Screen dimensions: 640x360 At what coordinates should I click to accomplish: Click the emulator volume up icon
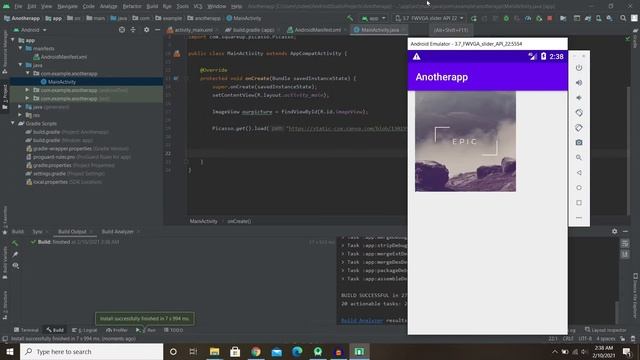click(x=579, y=83)
